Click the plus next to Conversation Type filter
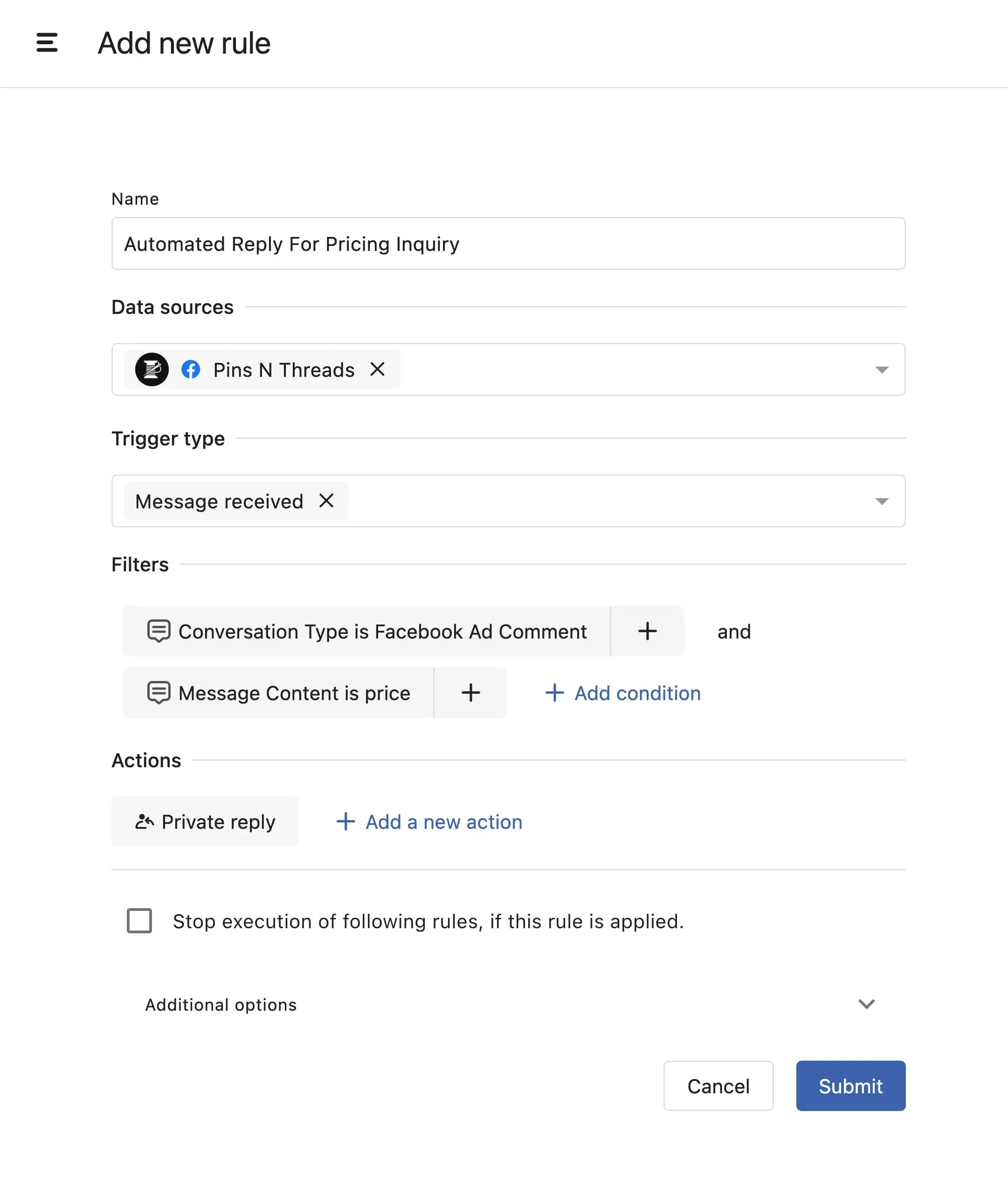 click(x=647, y=631)
